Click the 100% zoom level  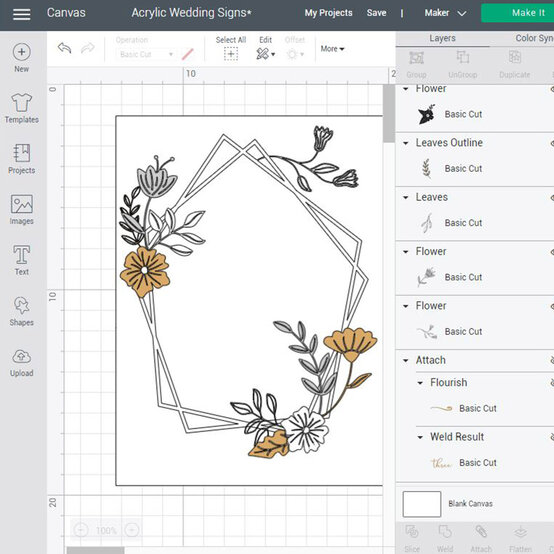point(106,530)
